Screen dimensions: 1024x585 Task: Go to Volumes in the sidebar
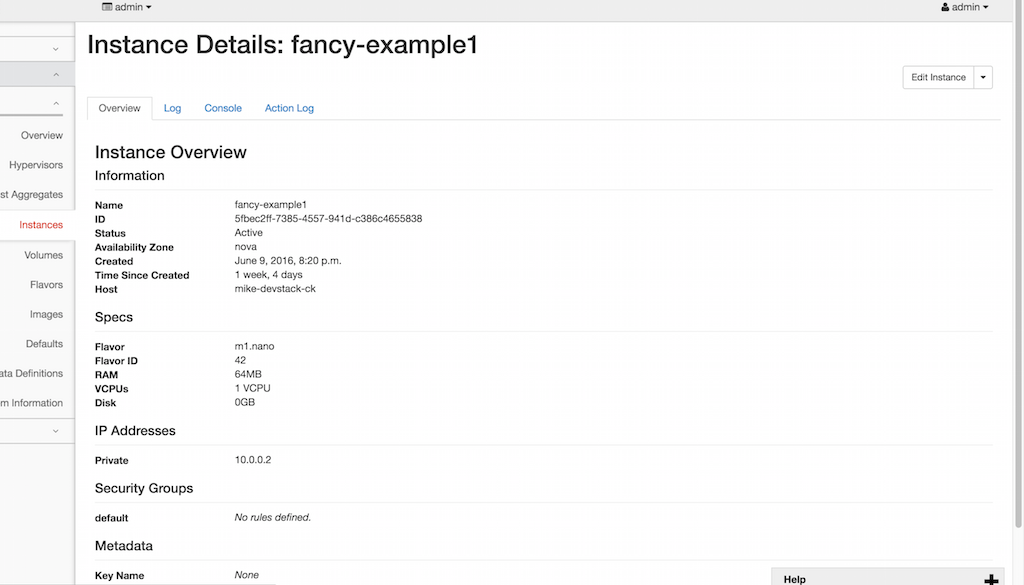point(44,255)
